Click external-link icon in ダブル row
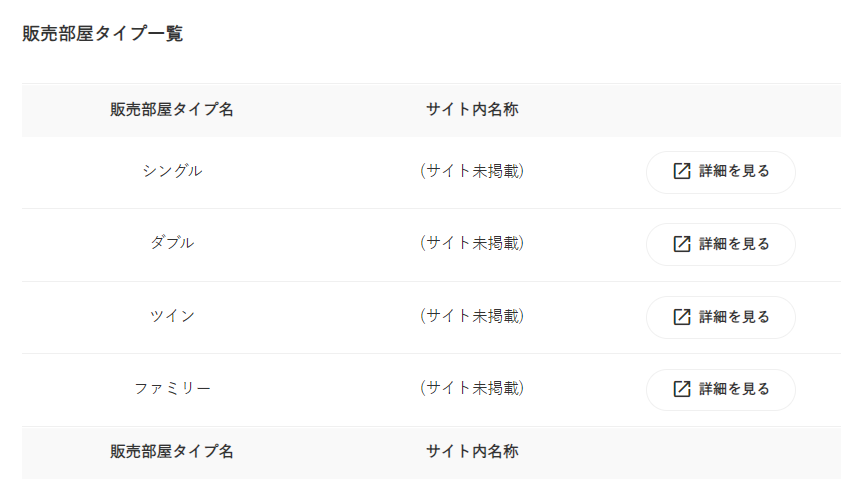This screenshot has height=502, width=841. click(682, 244)
